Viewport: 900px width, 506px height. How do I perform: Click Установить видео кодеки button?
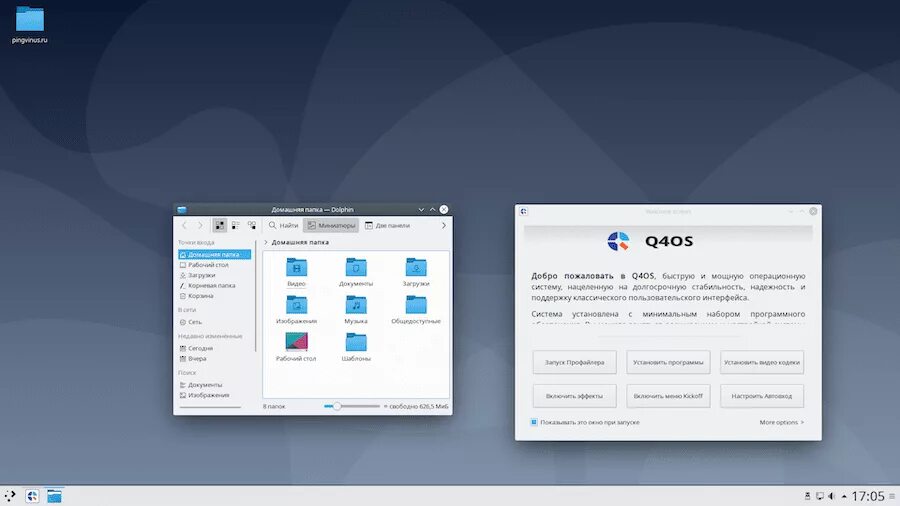[x=762, y=362]
